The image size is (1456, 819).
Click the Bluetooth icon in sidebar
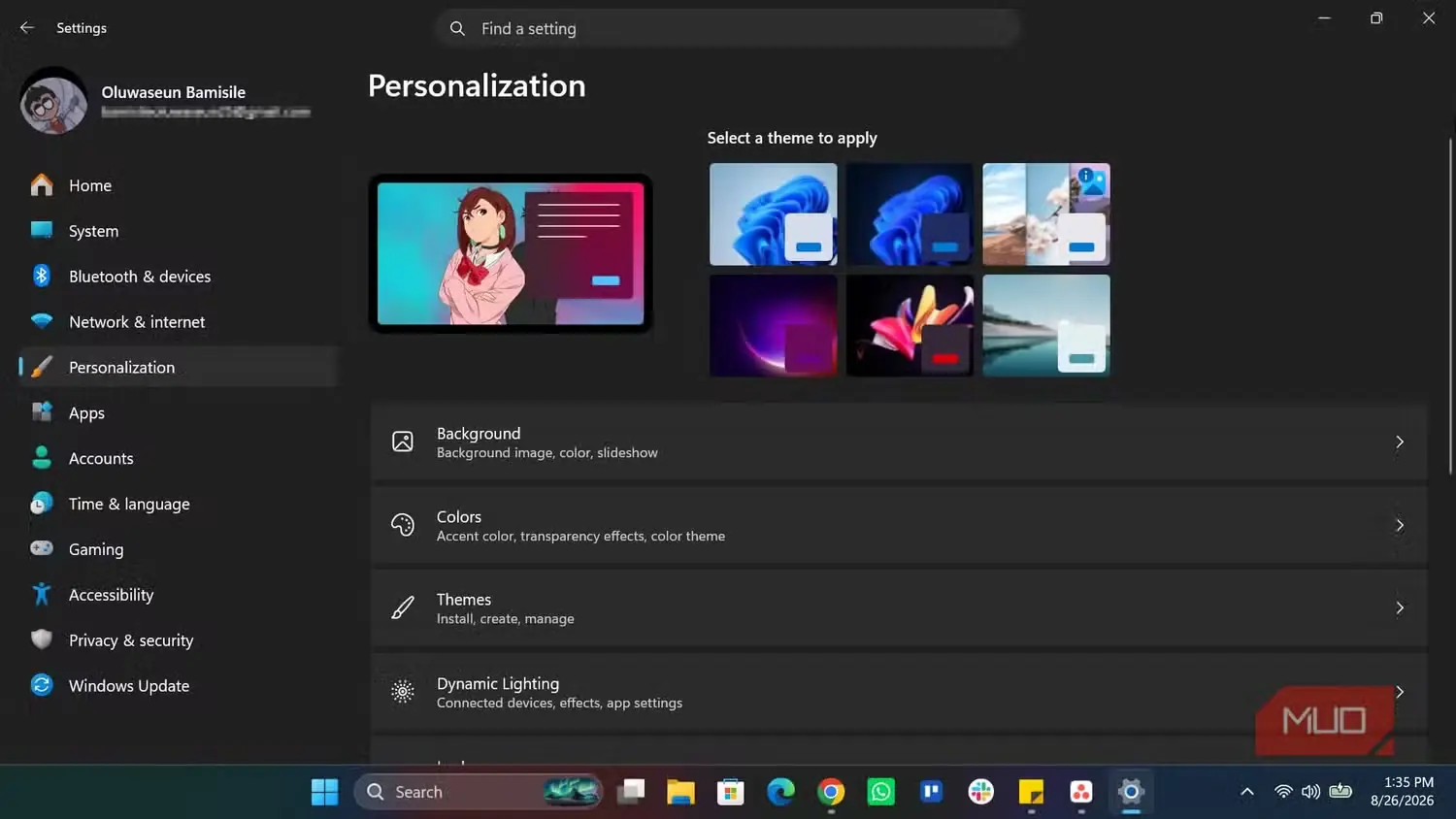coord(42,276)
